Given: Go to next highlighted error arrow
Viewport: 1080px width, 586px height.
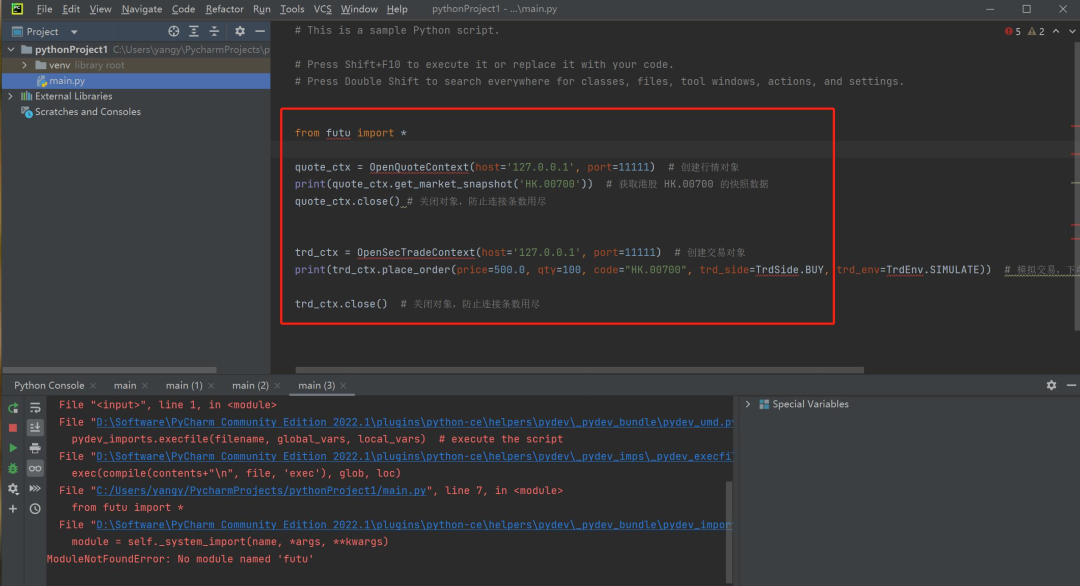Looking at the screenshot, I should (x=1072, y=31).
